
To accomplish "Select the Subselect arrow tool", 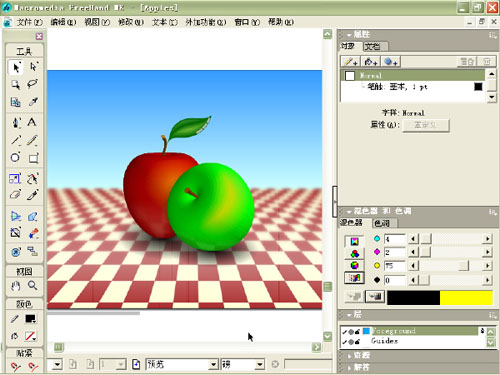I will click(33, 67).
